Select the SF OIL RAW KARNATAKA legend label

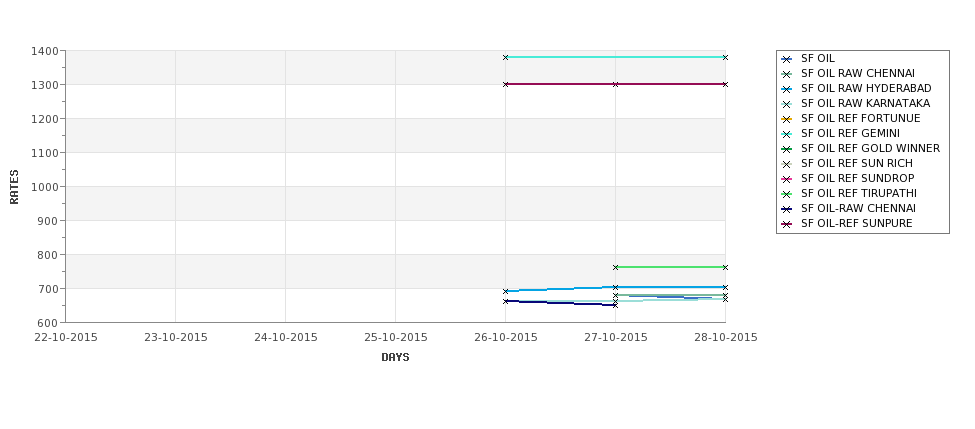(x=866, y=103)
